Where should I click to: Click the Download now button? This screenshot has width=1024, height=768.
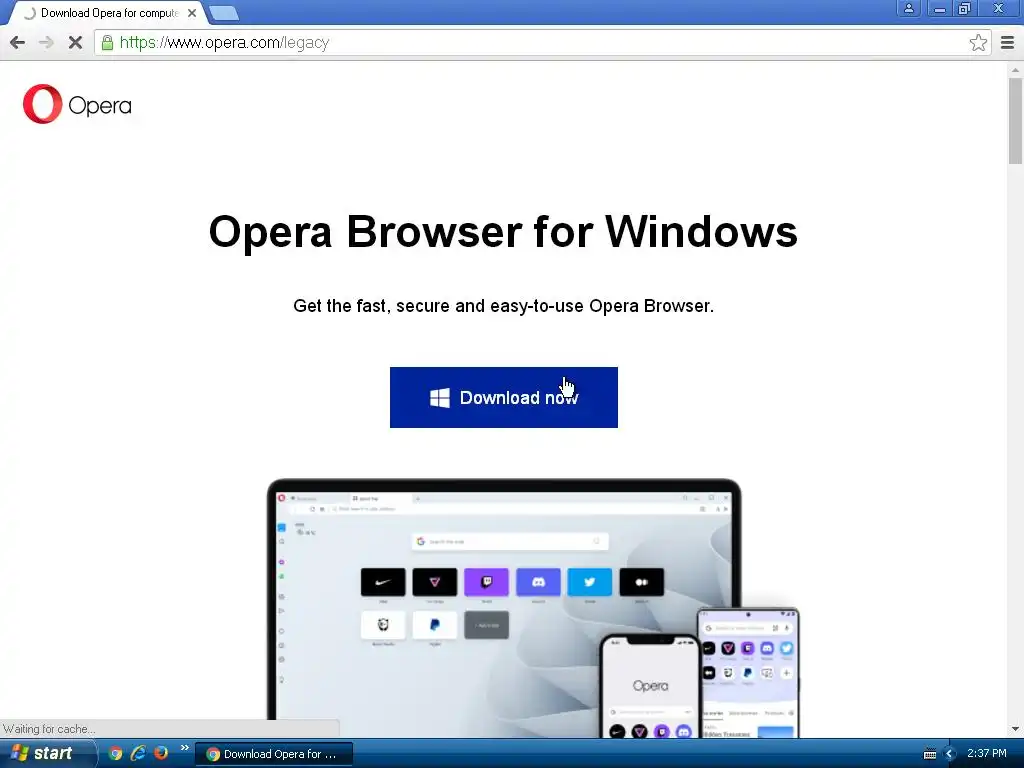[x=504, y=398]
